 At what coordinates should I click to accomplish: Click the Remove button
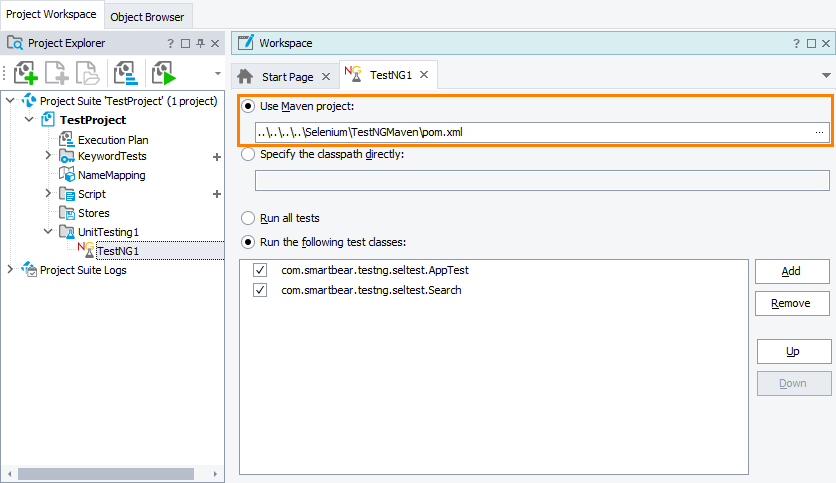[x=793, y=303]
